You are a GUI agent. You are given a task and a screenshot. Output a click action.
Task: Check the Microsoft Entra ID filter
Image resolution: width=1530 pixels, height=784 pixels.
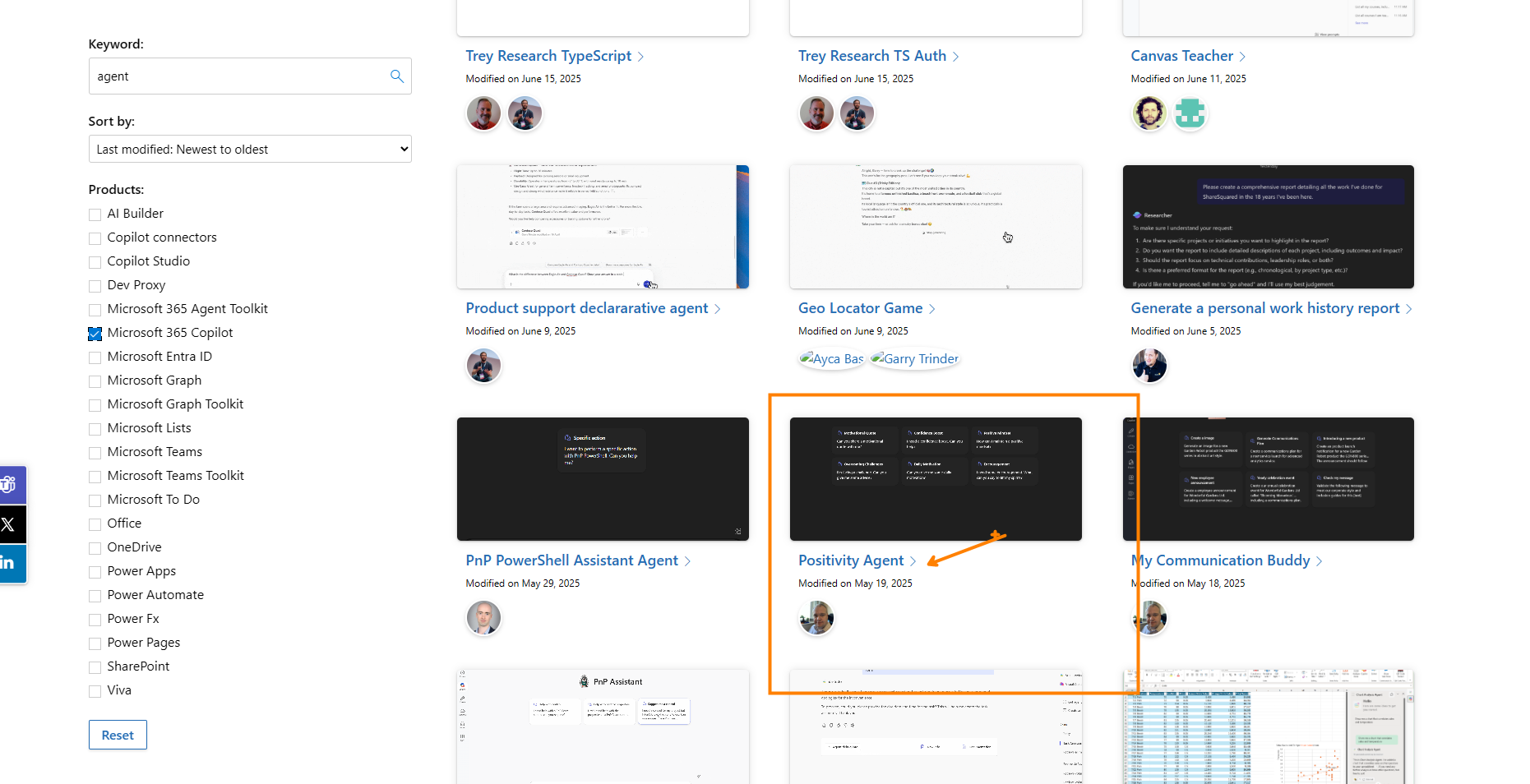[x=95, y=357]
